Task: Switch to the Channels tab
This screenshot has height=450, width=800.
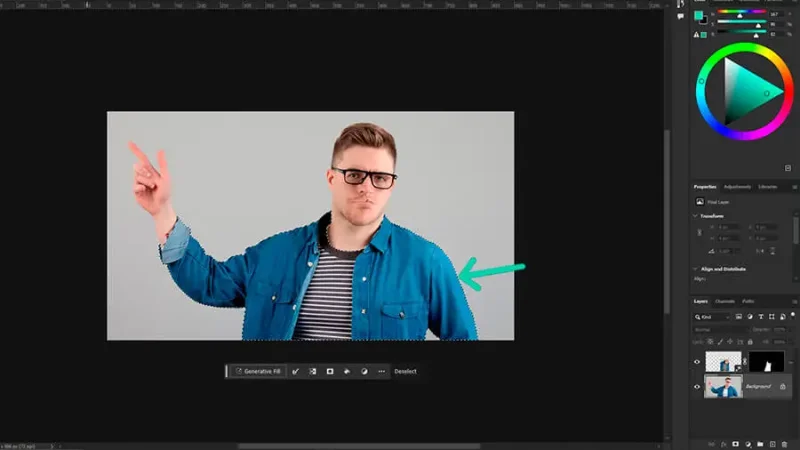Action: [724, 302]
